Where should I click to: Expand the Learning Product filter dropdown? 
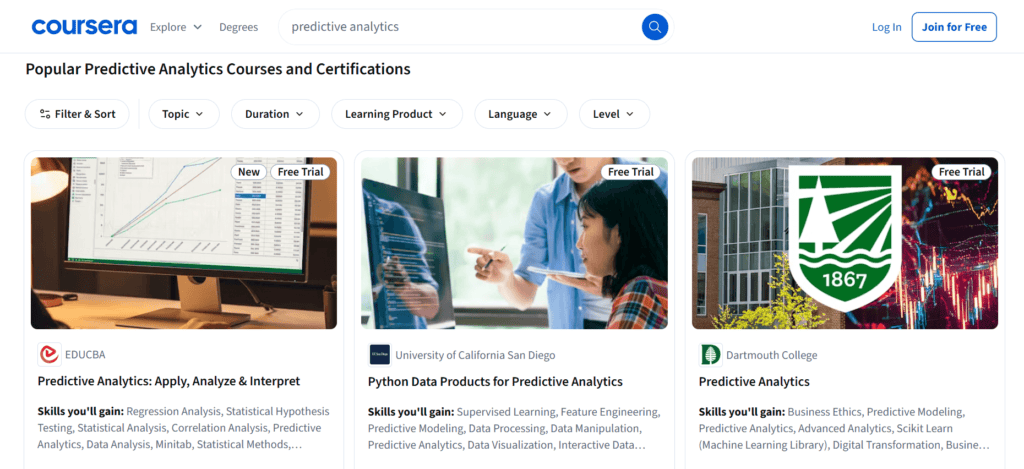tap(396, 114)
